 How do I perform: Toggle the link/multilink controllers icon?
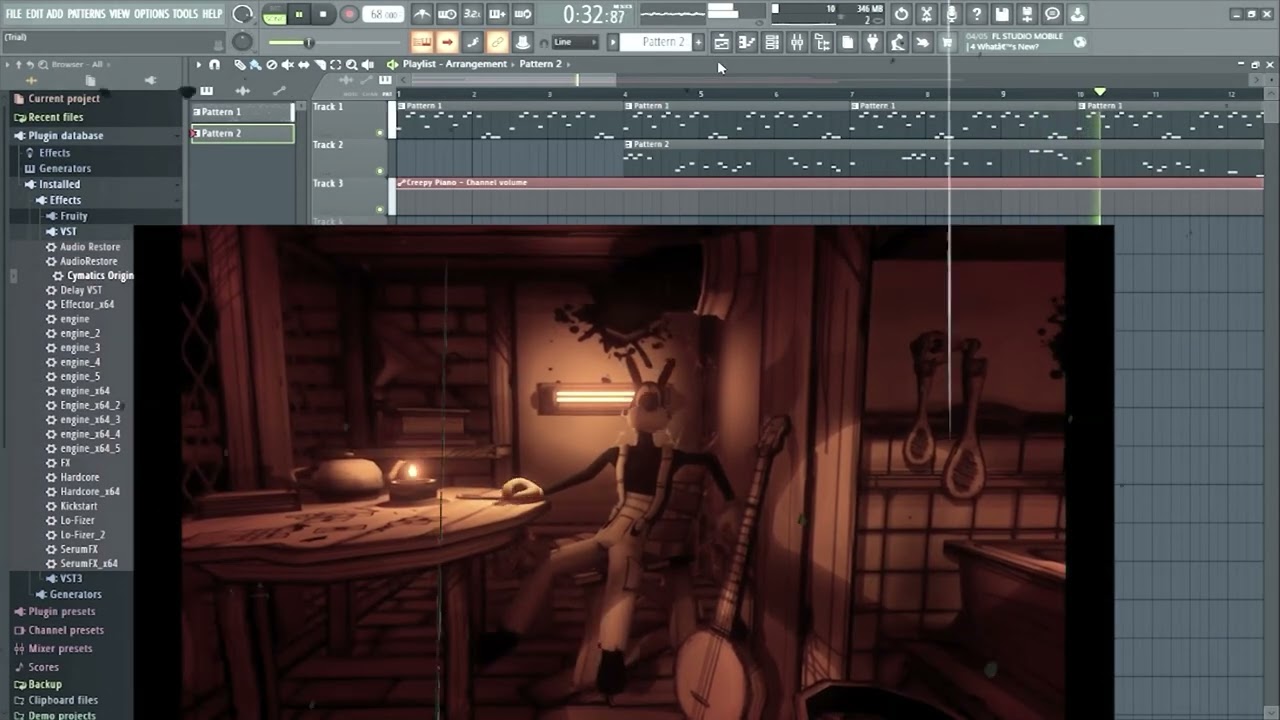click(497, 42)
